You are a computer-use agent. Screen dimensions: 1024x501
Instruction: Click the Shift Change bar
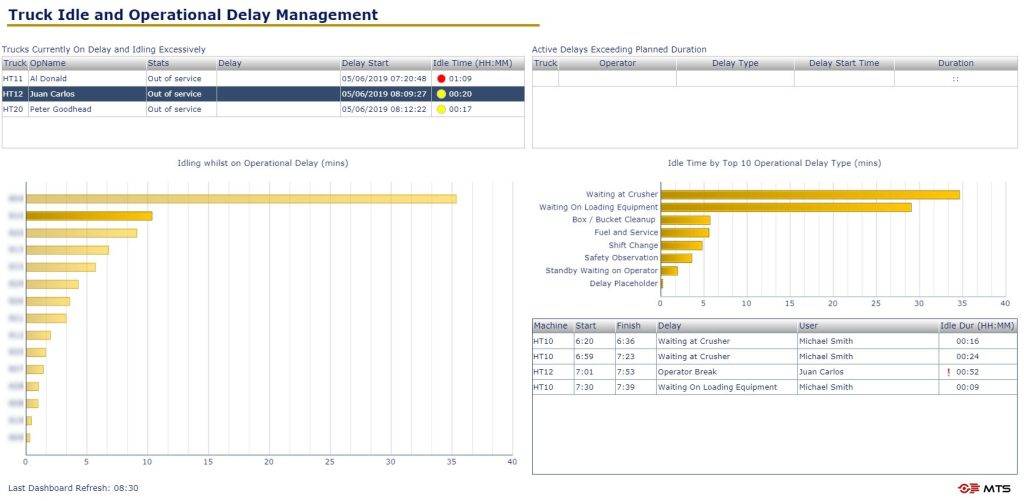pyautogui.click(x=681, y=246)
